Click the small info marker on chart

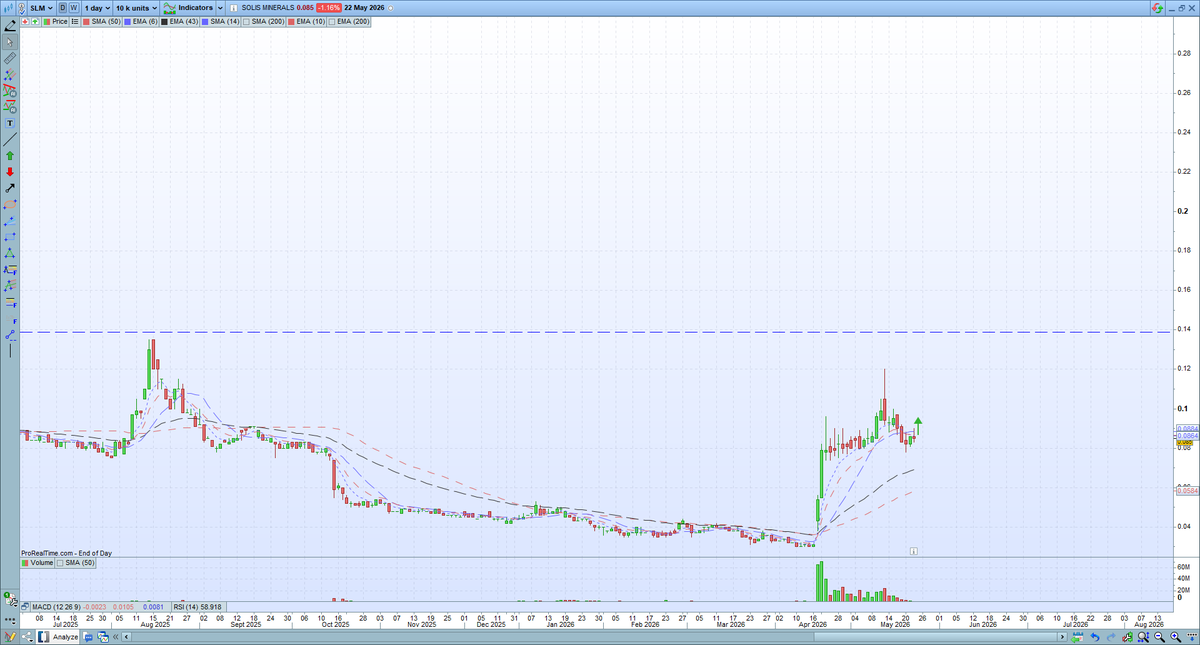913,551
